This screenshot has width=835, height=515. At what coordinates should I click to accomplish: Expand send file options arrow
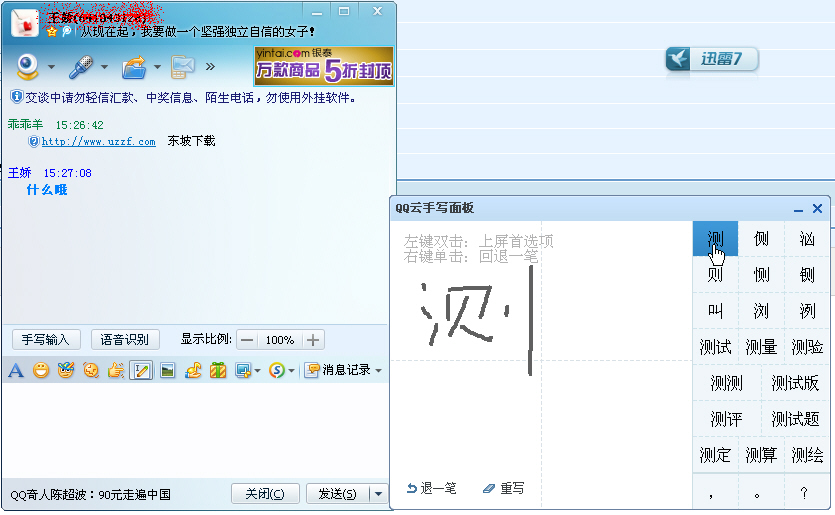(157, 67)
